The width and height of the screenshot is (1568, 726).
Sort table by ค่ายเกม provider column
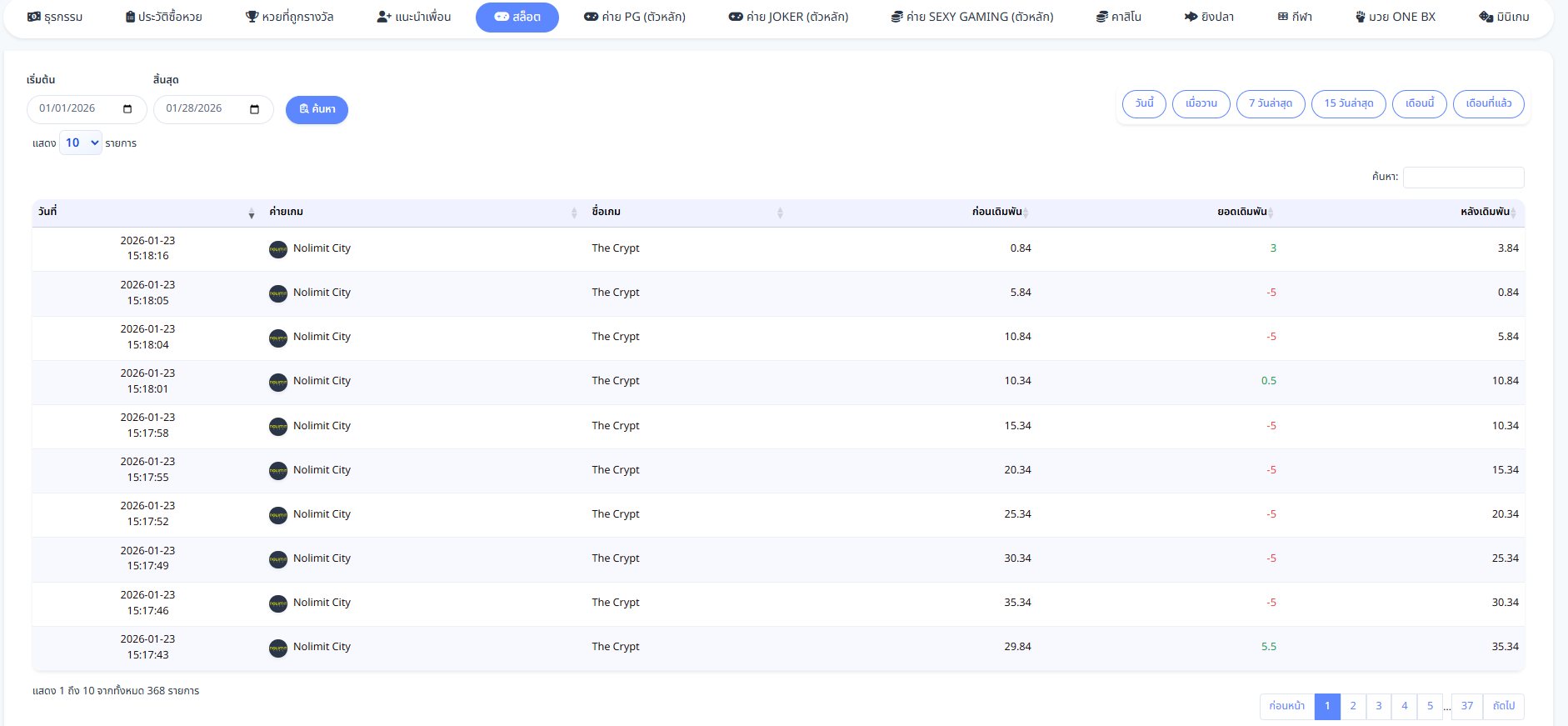pyautogui.click(x=422, y=213)
